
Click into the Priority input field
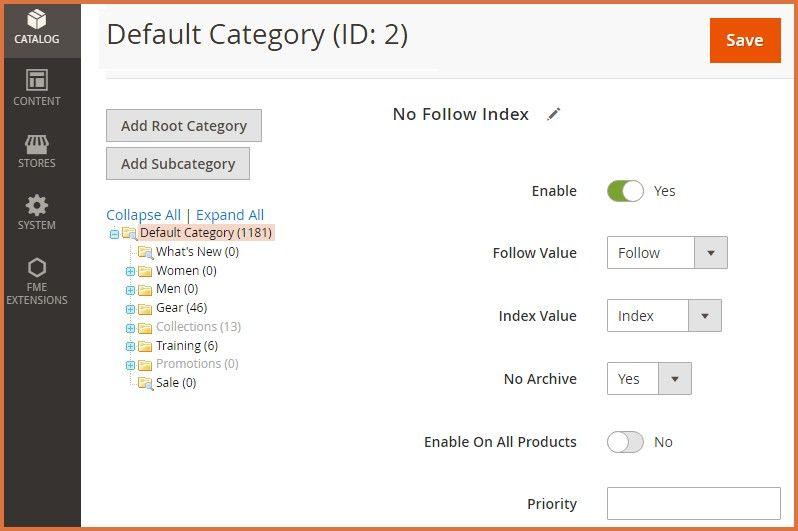(693, 504)
